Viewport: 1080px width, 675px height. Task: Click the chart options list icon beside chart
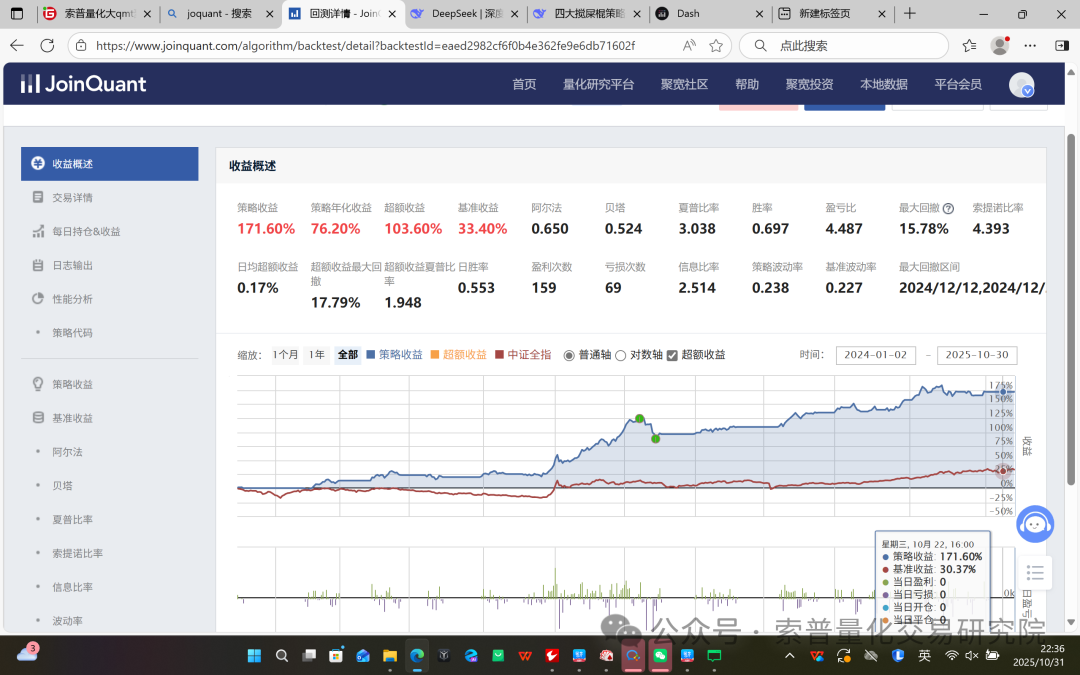[x=1035, y=573]
